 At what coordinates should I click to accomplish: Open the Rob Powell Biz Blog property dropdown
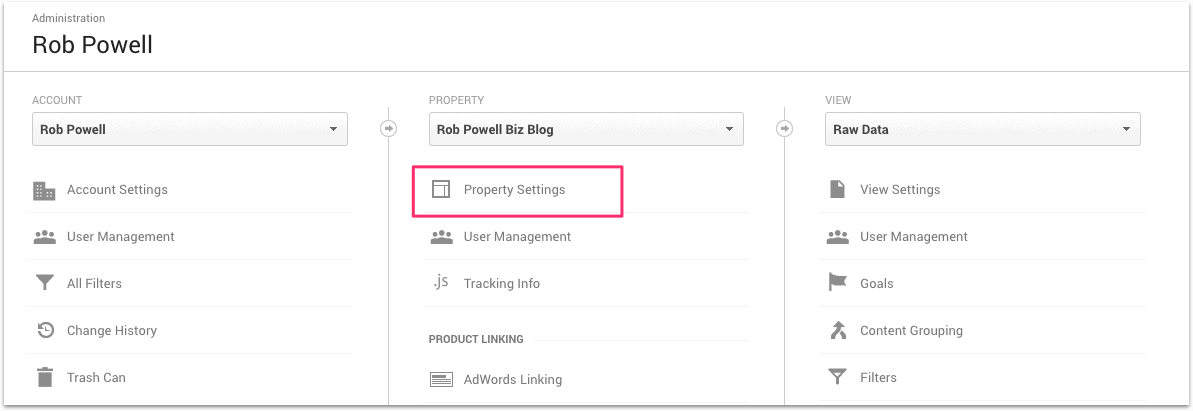tap(586, 129)
